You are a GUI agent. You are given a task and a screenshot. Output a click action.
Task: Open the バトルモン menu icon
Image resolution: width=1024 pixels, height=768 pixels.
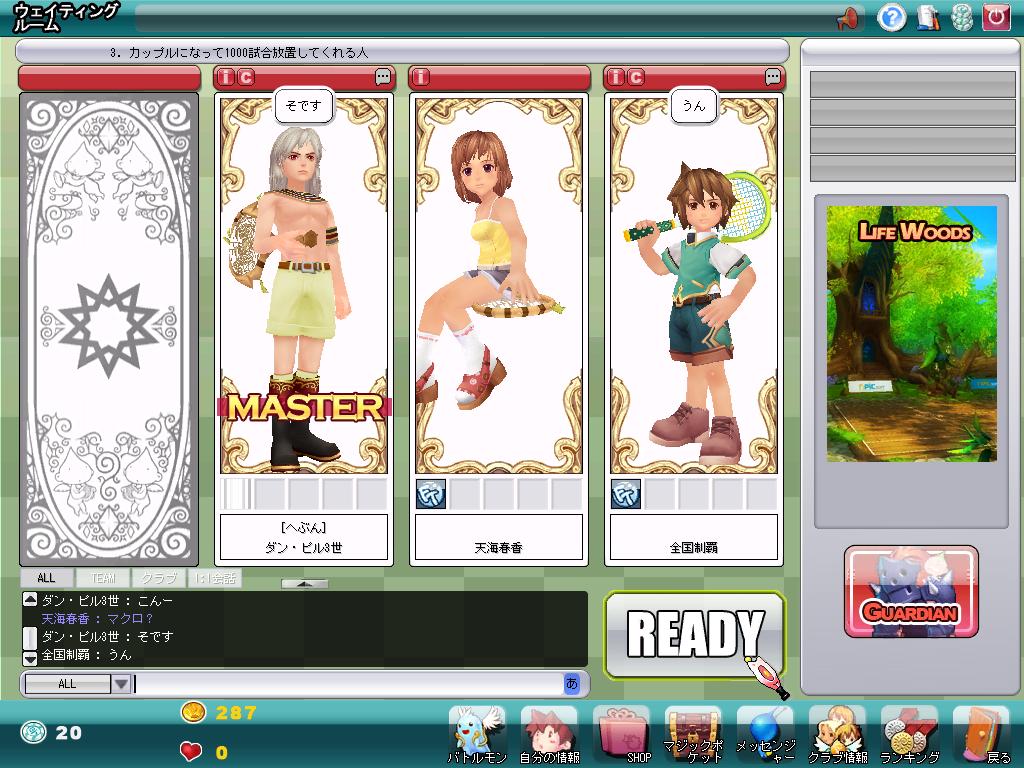pyautogui.click(x=477, y=734)
